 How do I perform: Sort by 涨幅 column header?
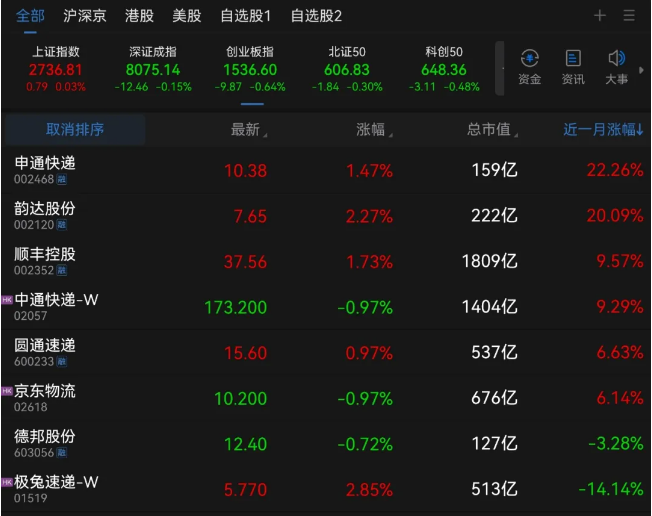tap(374, 130)
